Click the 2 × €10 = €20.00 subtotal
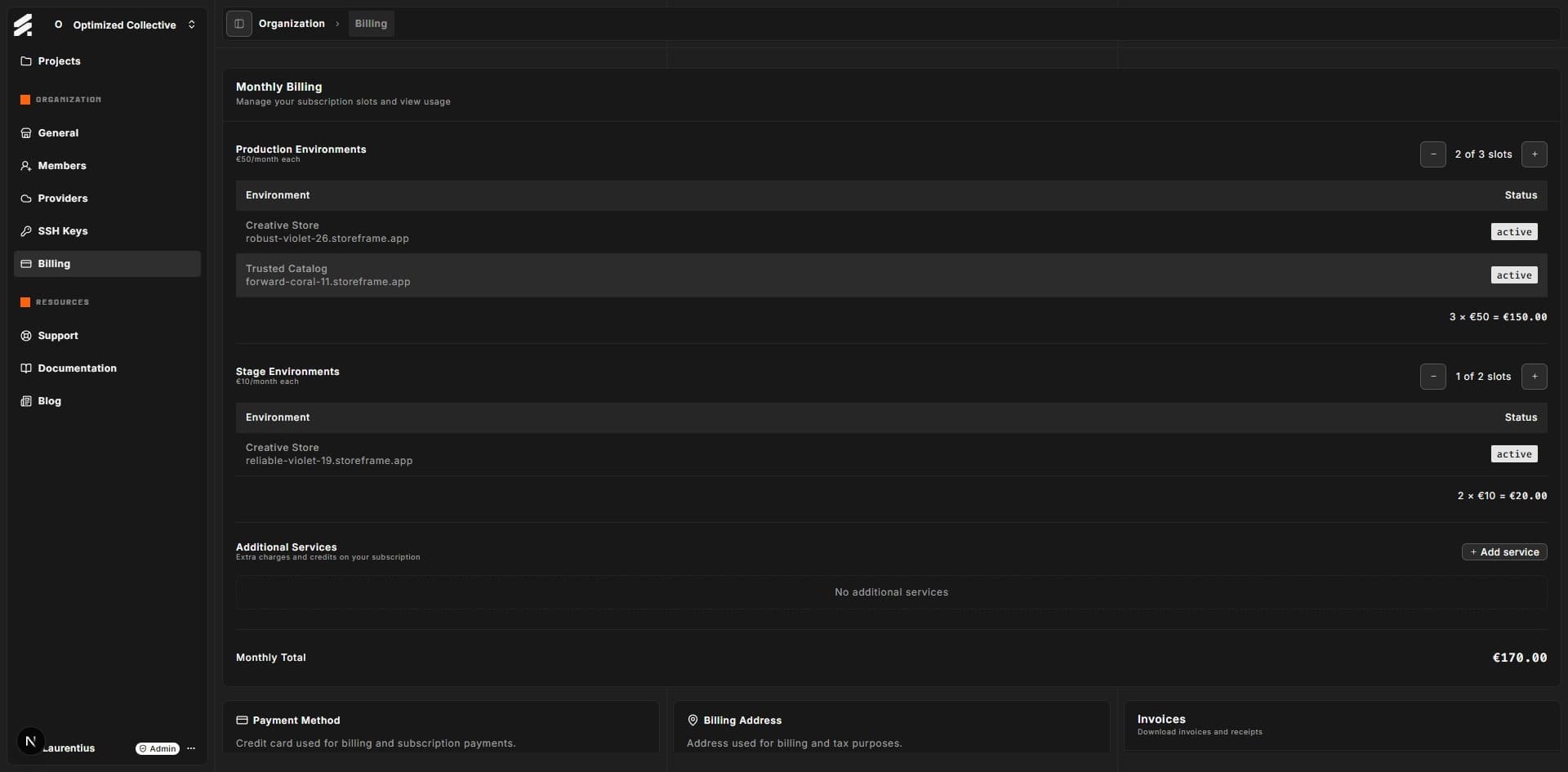This screenshot has width=1568, height=772. pos(1502,496)
